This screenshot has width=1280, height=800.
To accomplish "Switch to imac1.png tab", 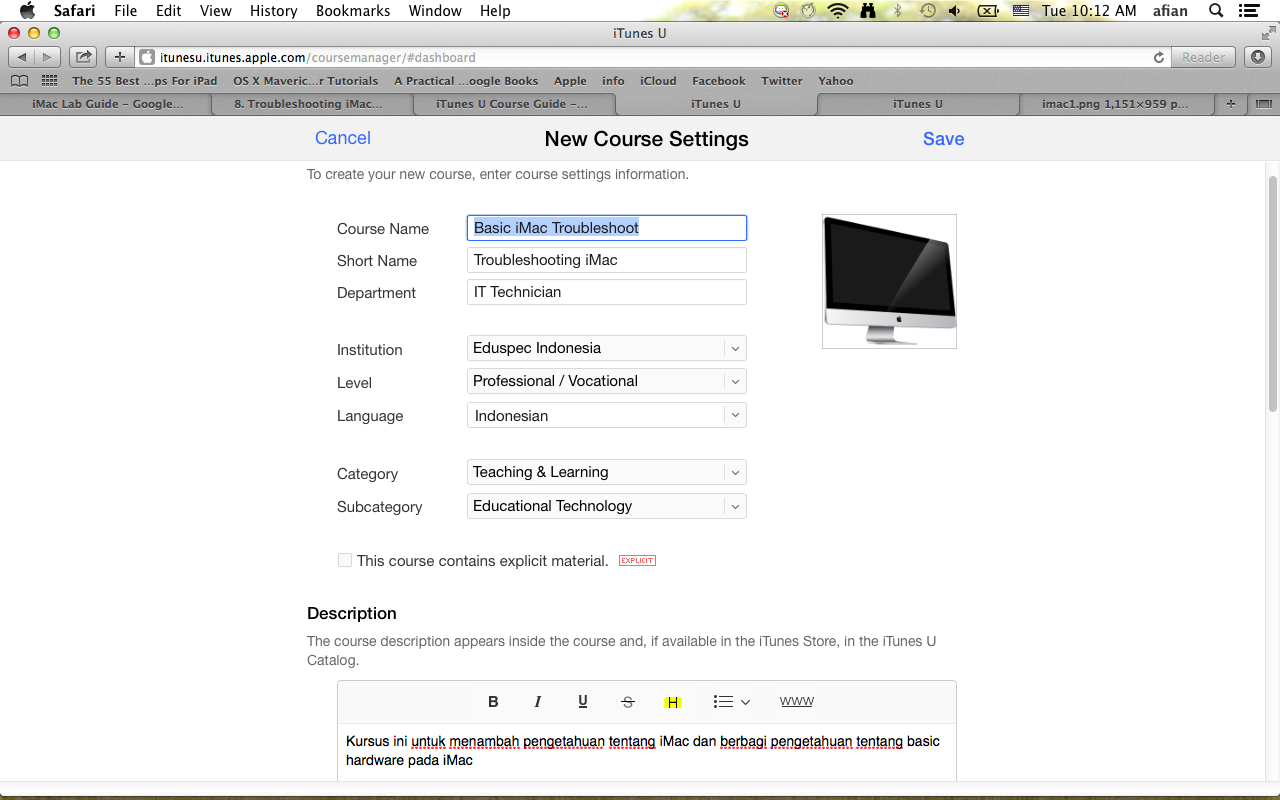I will [x=1115, y=104].
